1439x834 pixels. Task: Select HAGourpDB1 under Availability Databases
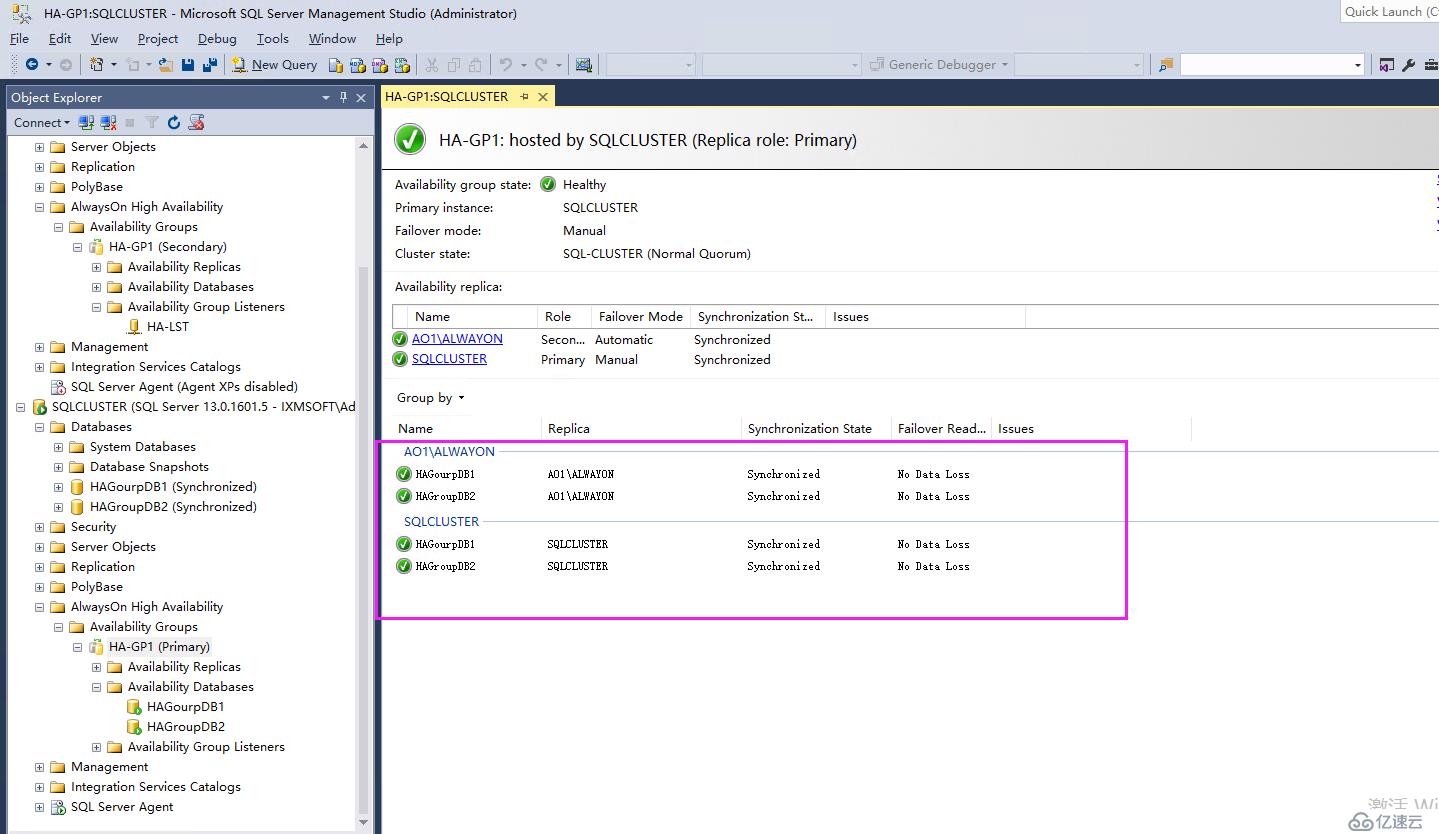[186, 707]
